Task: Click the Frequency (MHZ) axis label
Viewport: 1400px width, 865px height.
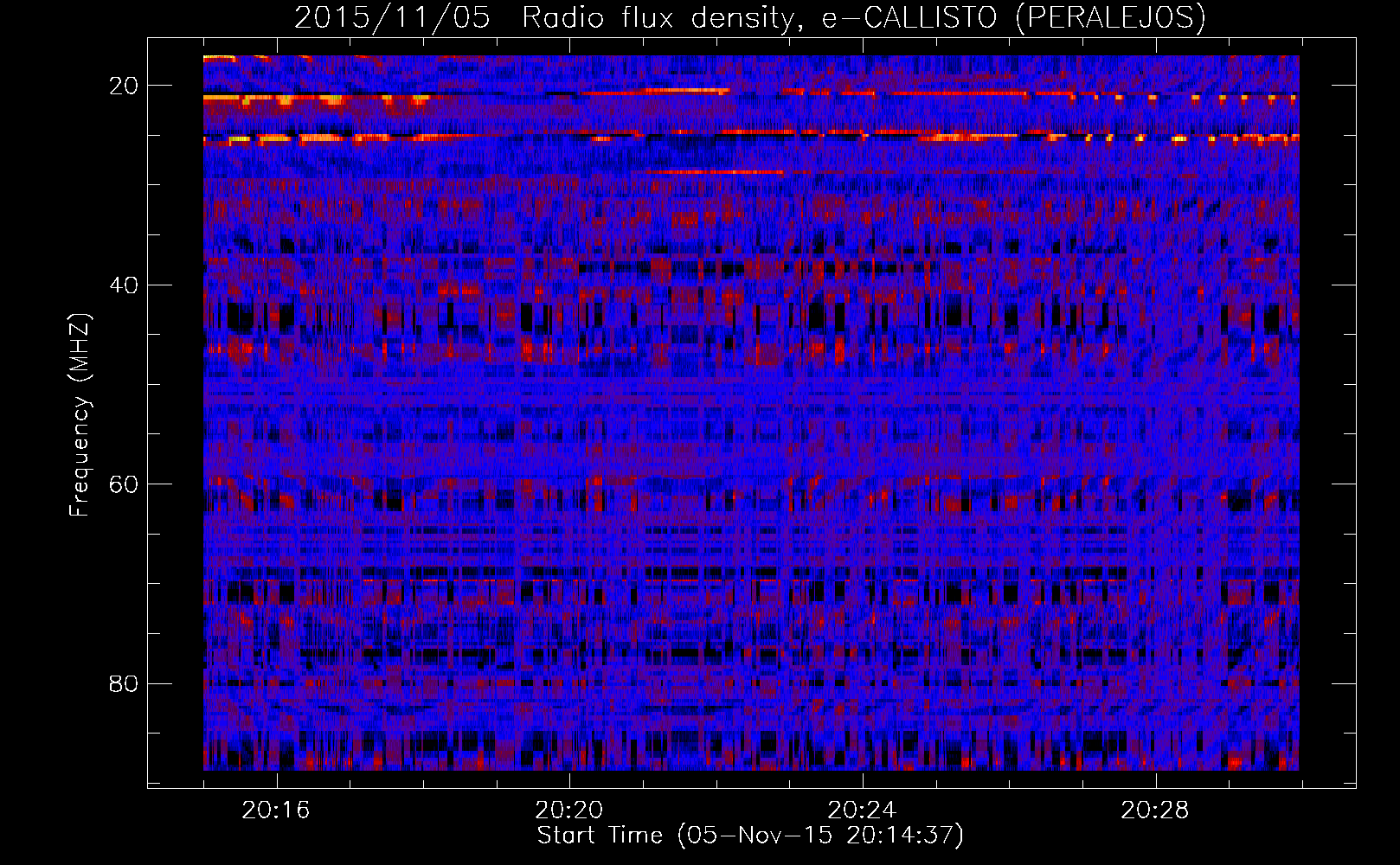Action: pos(80,415)
